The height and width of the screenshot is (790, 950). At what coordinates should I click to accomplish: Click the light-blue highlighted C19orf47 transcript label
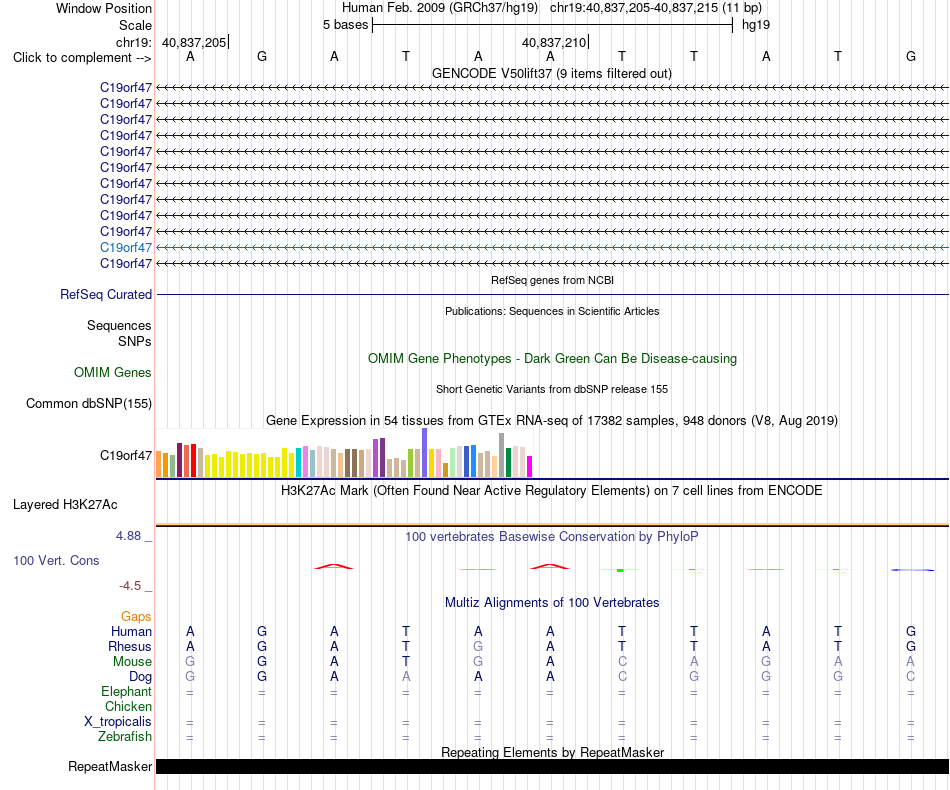point(125,247)
